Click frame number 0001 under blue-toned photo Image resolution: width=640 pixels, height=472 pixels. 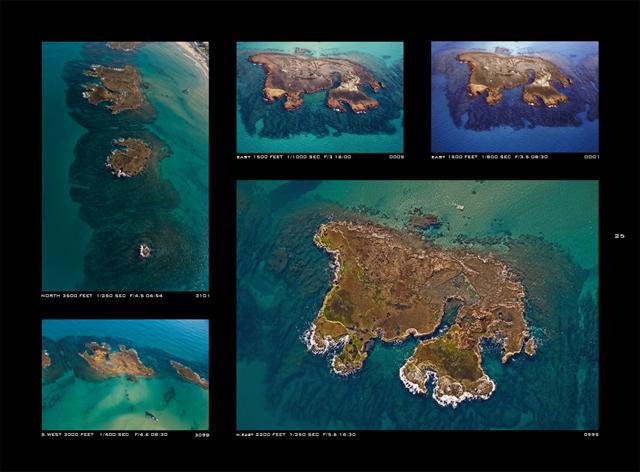(591, 157)
